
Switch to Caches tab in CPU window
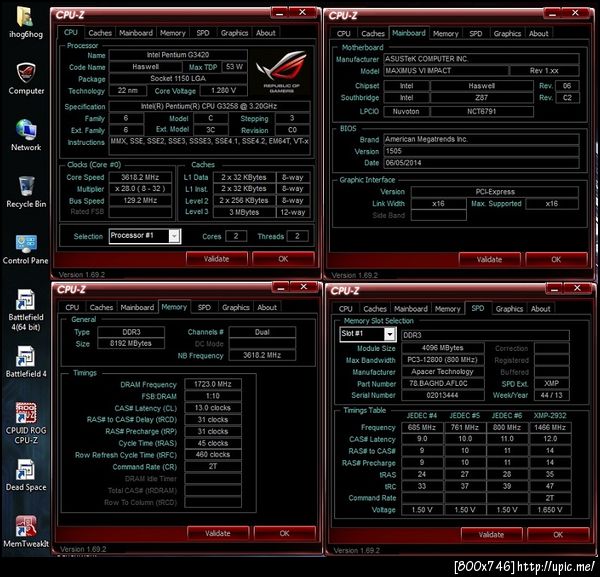pyautogui.click(x=100, y=33)
